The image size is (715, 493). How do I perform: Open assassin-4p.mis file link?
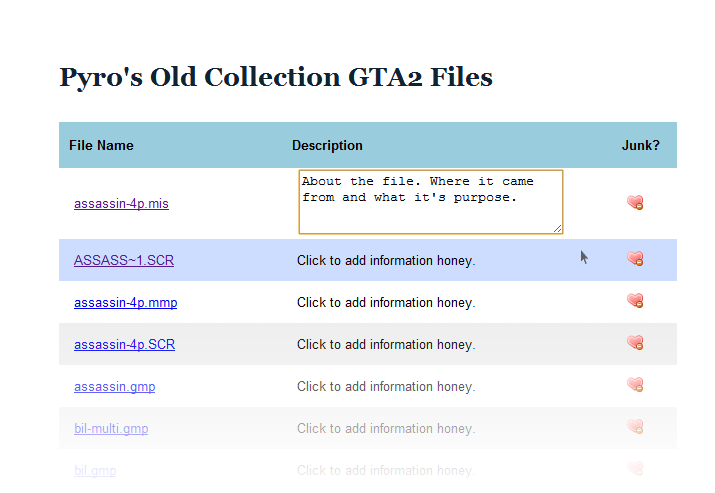click(x=121, y=204)
